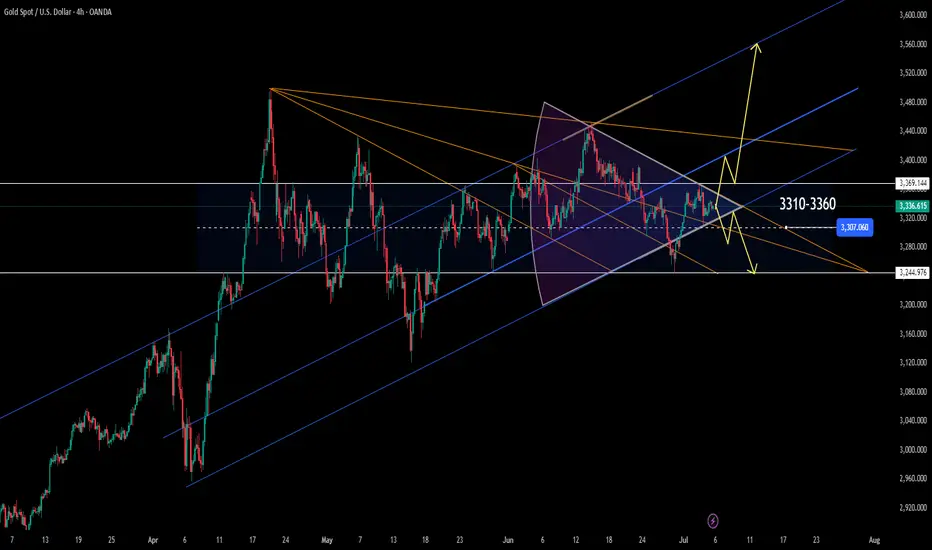Click 3,440.000 on the price axis
This screenshot has width=932, height=550.
(x=913, y=131)
